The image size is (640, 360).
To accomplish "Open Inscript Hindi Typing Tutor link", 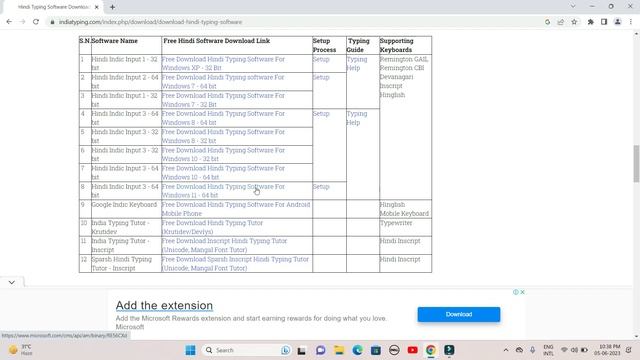I will point(224,245).
